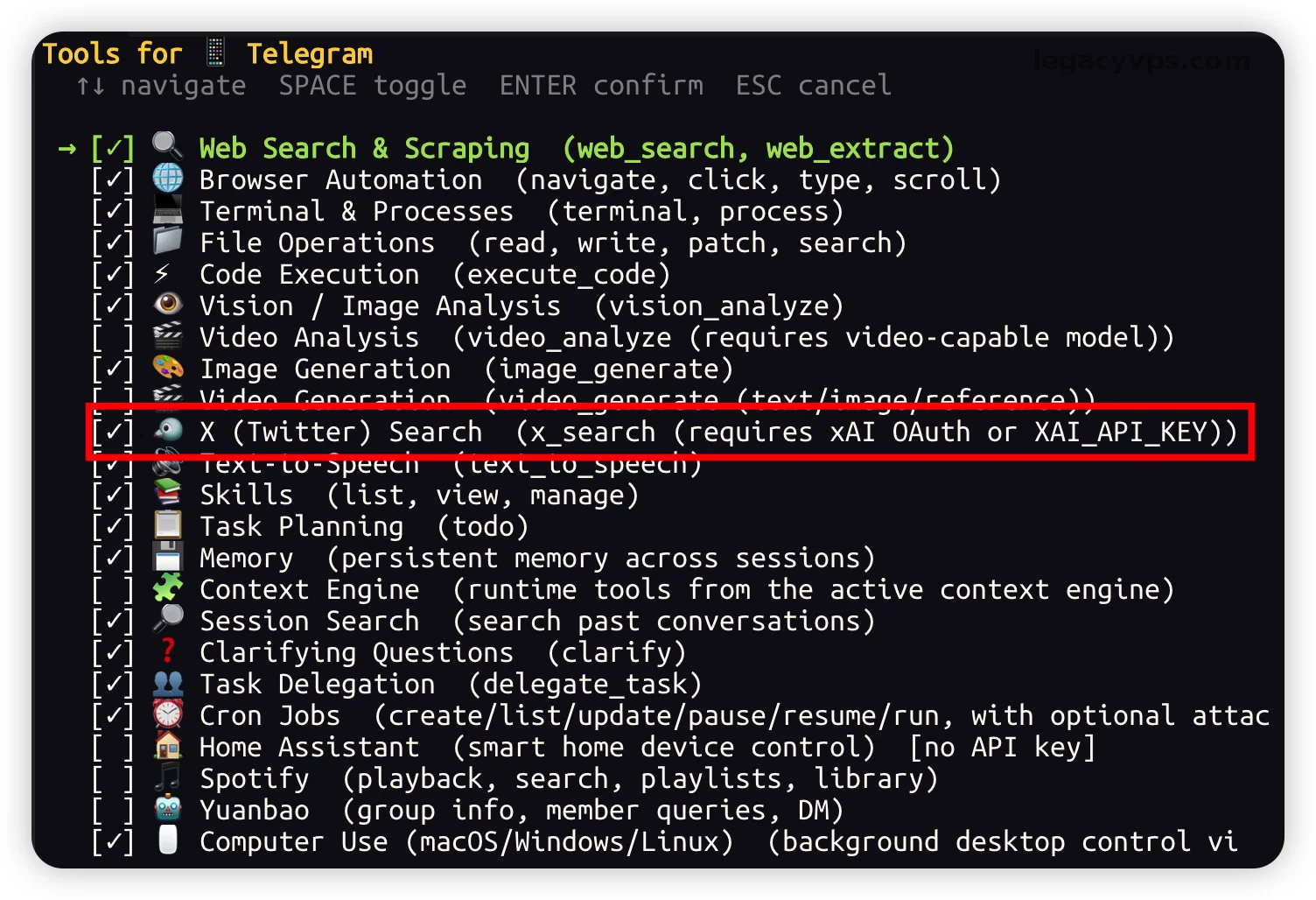The height and width of the screenshot is (900, 1316).
Task: Uncheck the Code Execution checkbox
Action: click(113, 274)
